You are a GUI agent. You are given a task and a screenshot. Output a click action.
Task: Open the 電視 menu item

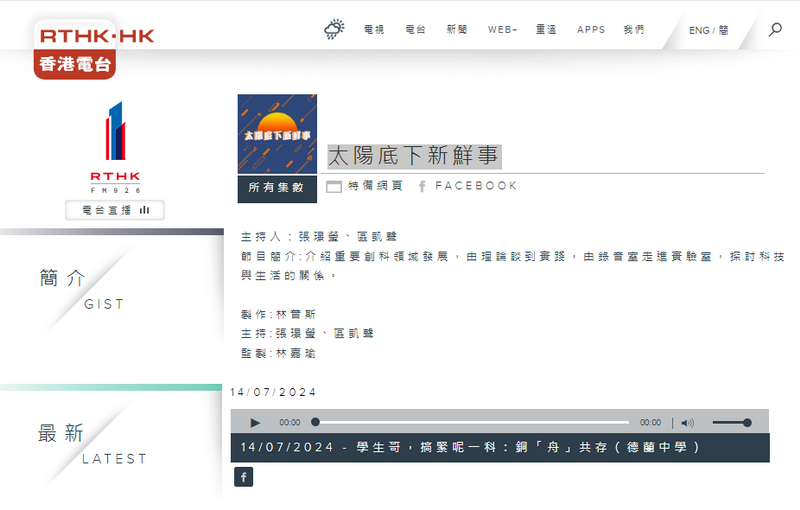click(373, 30)
